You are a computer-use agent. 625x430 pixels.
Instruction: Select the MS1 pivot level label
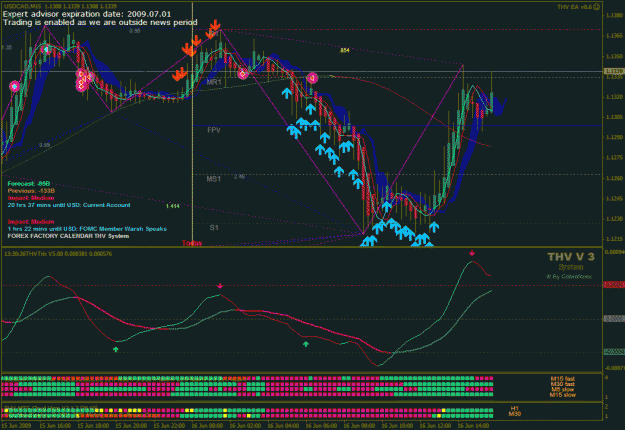(x=214, y=179)
